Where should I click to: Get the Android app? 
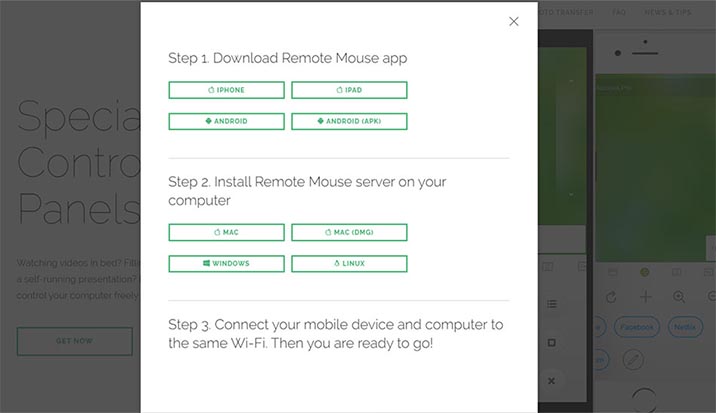click(x=226, y=122)
